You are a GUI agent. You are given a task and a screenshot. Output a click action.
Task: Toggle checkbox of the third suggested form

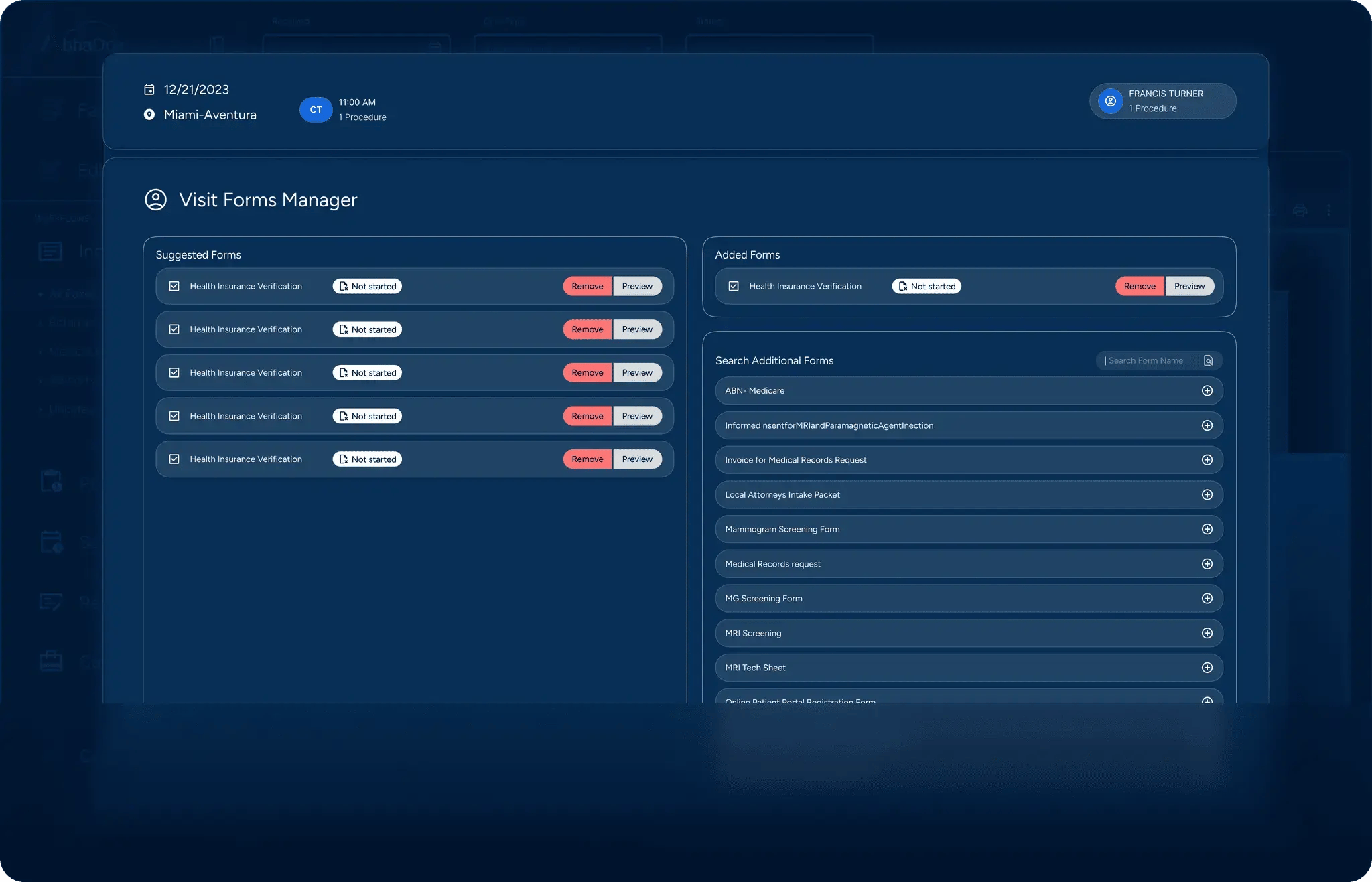pos(174,372)
